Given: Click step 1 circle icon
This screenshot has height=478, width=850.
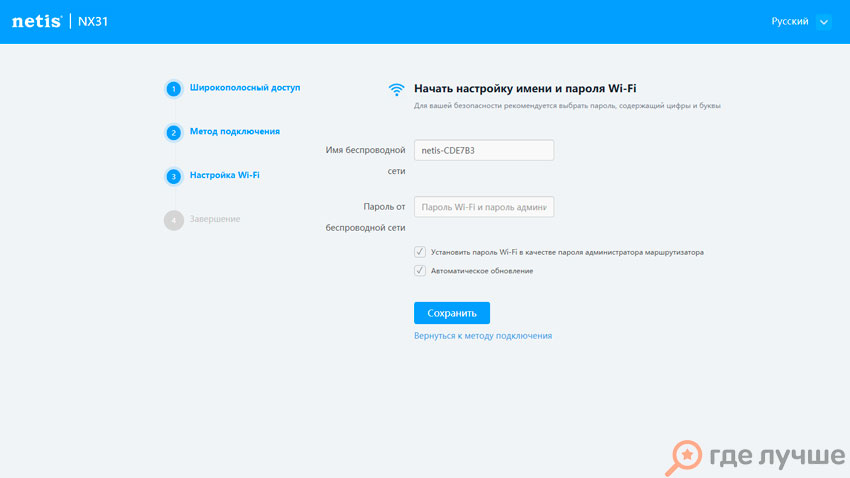Looking at the screenshot, I should 173,89.
